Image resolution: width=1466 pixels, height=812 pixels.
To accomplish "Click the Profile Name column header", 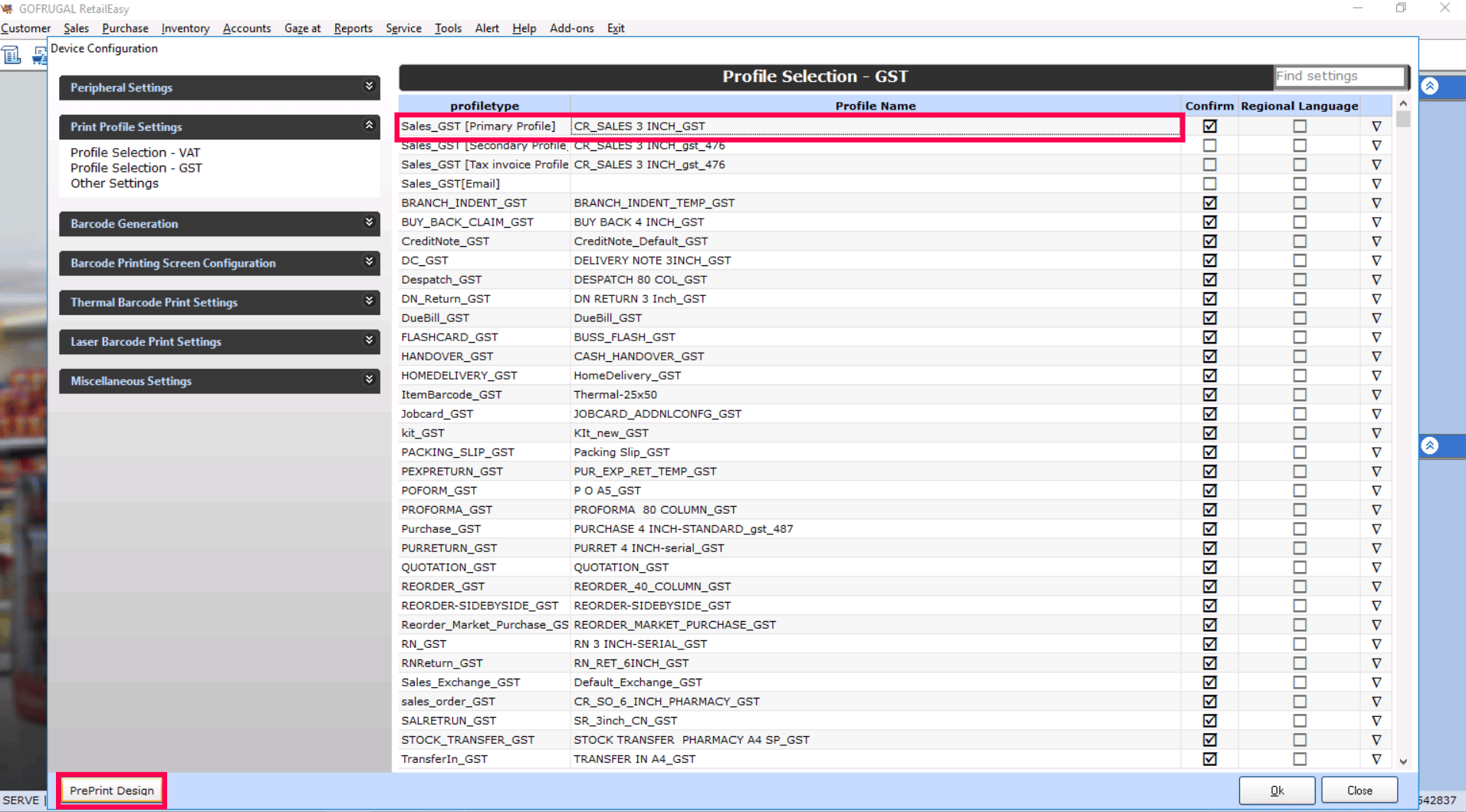I will click(876, 106).
